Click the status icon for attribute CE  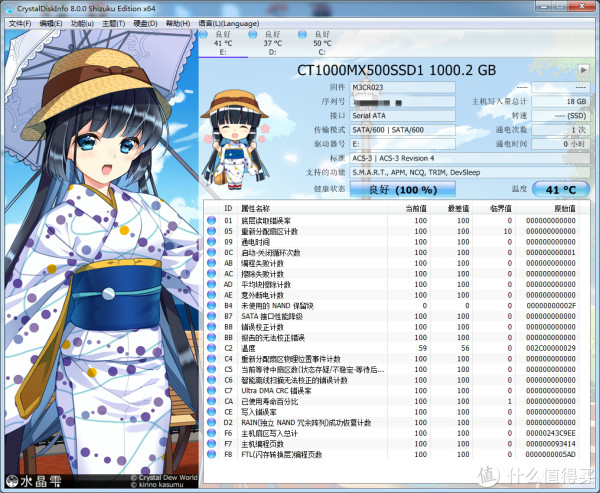coord(211,411)
